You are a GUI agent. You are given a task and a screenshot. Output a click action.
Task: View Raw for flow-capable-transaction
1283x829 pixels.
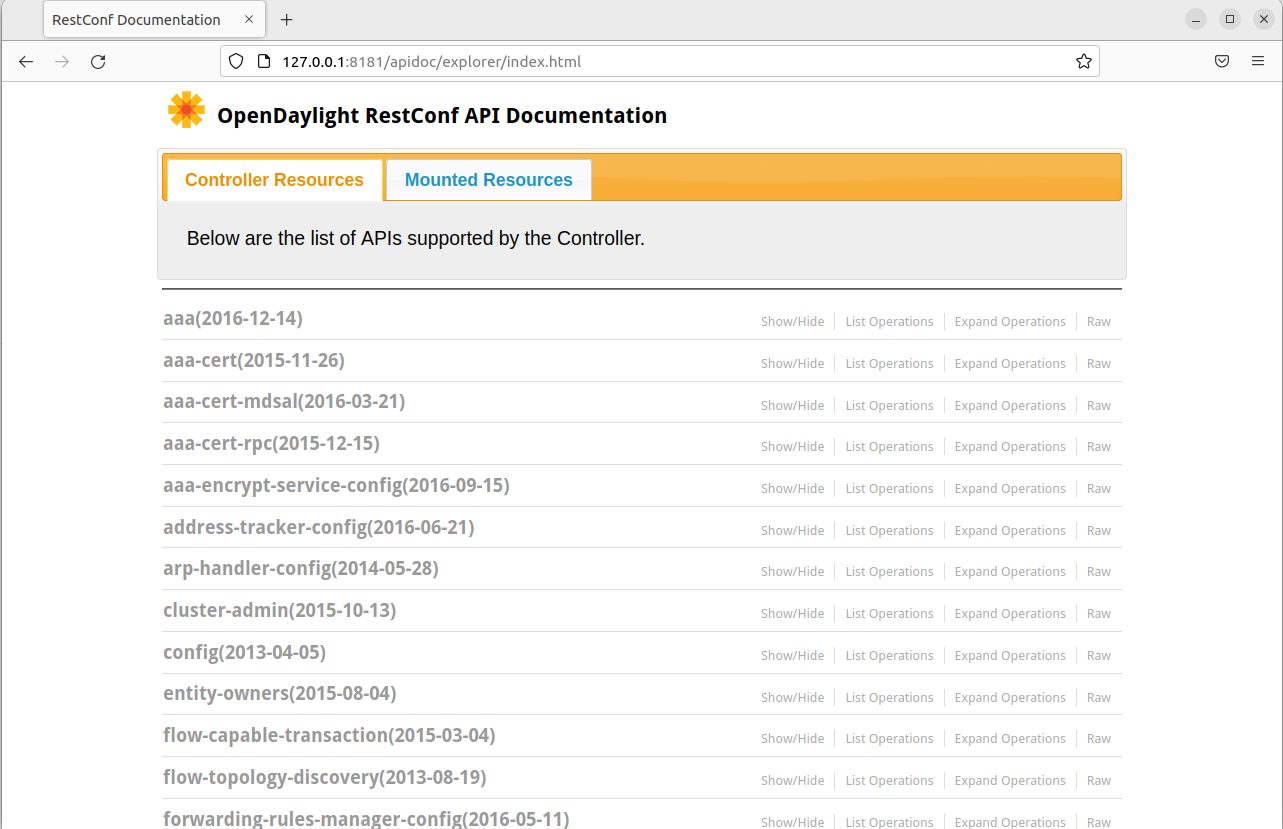pos(1099,739)
